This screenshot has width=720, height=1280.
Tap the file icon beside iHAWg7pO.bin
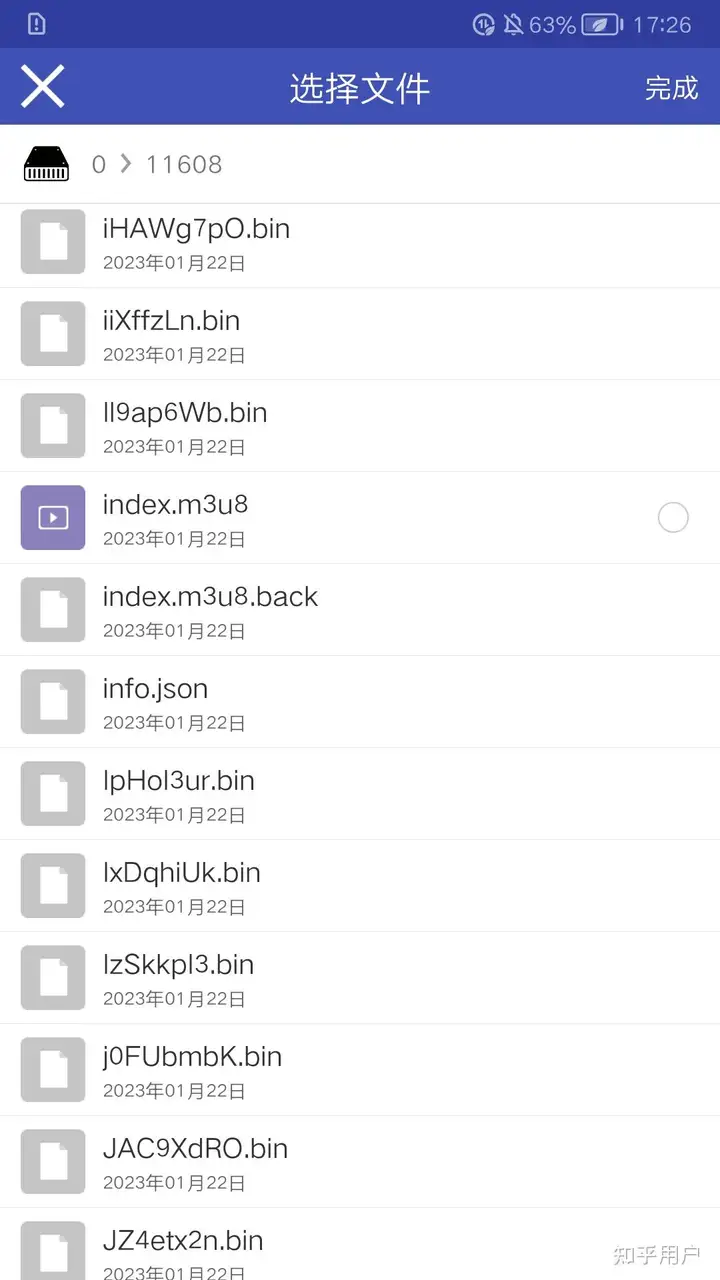(x=53, y=242)
